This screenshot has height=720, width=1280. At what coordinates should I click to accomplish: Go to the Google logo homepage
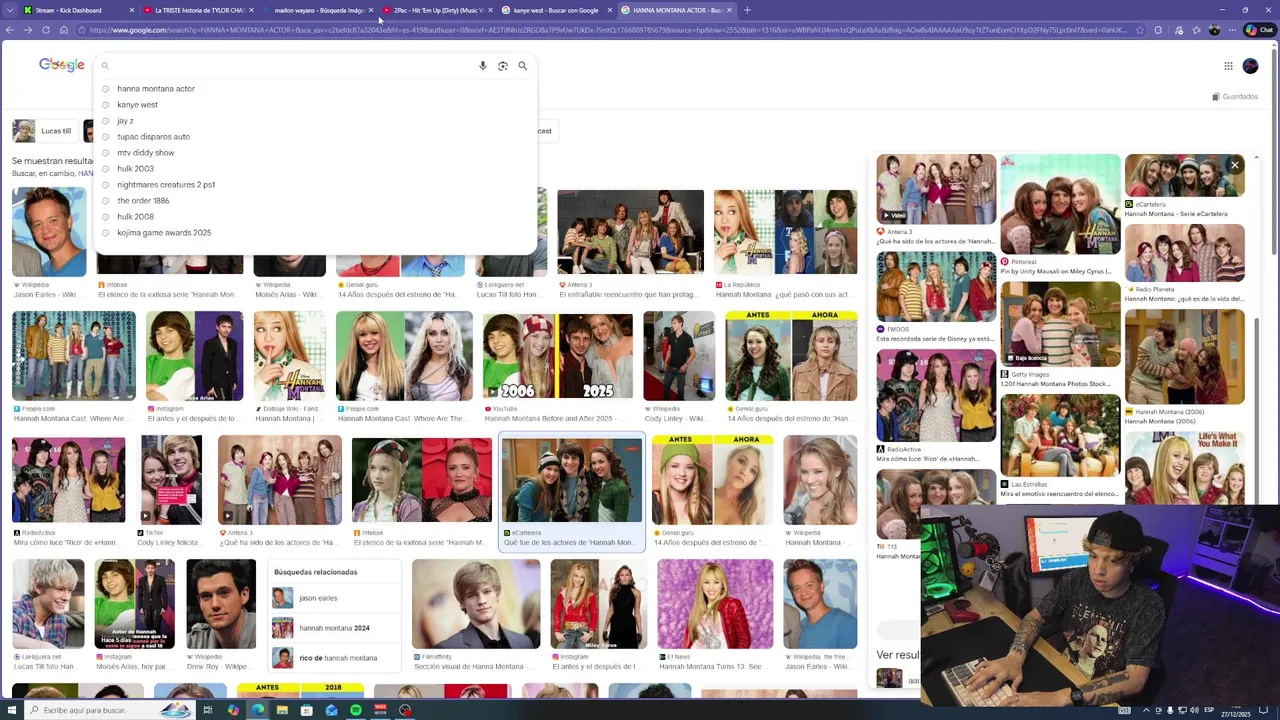61,65
